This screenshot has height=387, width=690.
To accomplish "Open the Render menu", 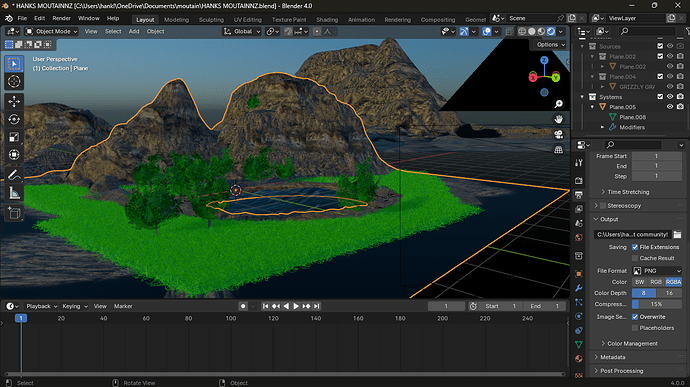I will 62,18.
